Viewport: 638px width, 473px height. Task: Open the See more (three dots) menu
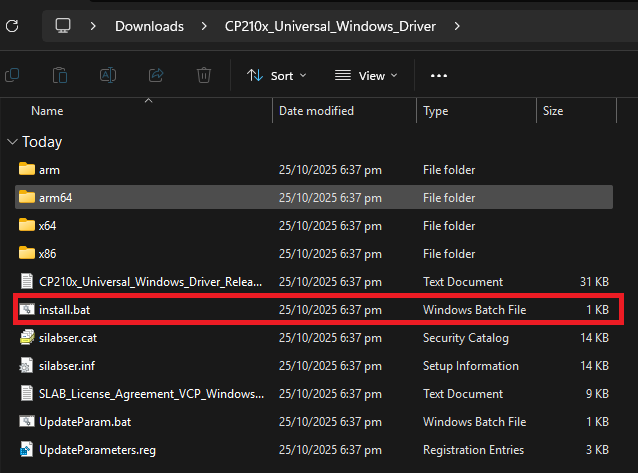(439, 76)
